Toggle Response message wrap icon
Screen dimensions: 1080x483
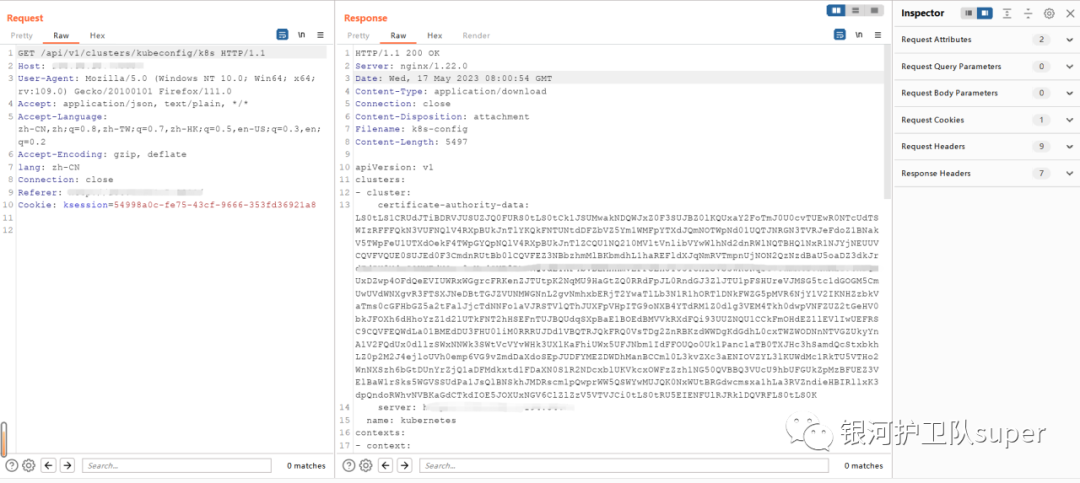[840, 34]
